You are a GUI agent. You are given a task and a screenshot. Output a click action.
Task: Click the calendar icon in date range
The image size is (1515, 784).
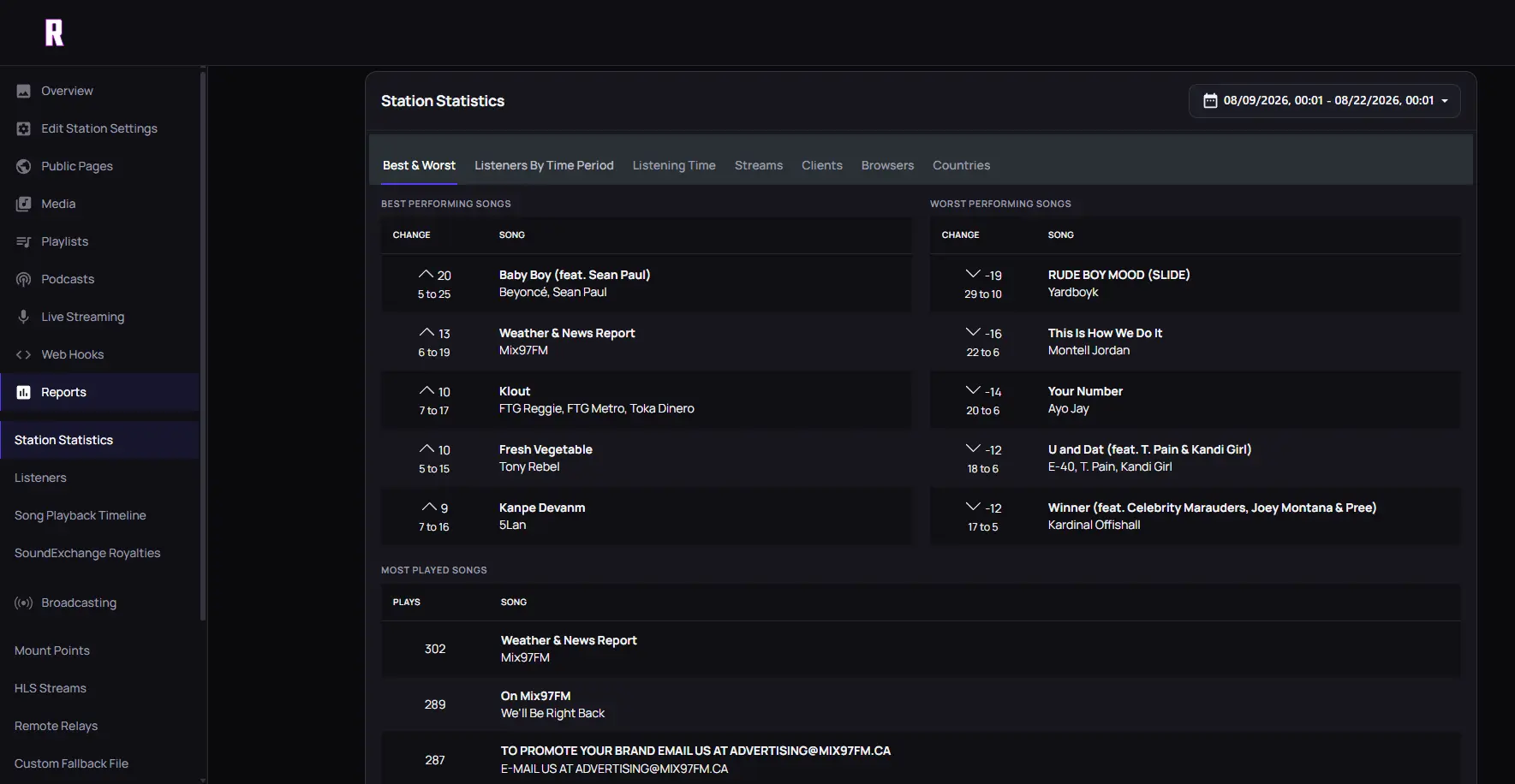point(1210,101)
